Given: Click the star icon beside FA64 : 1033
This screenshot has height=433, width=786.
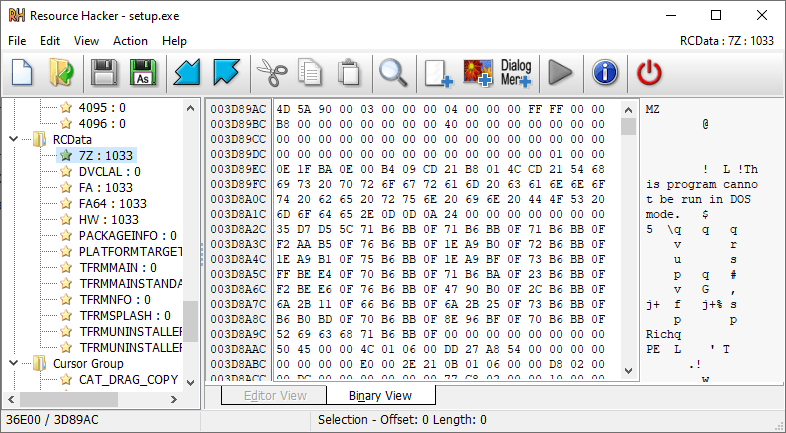Looking at the screenshot, I should click(x=66, y=203).
